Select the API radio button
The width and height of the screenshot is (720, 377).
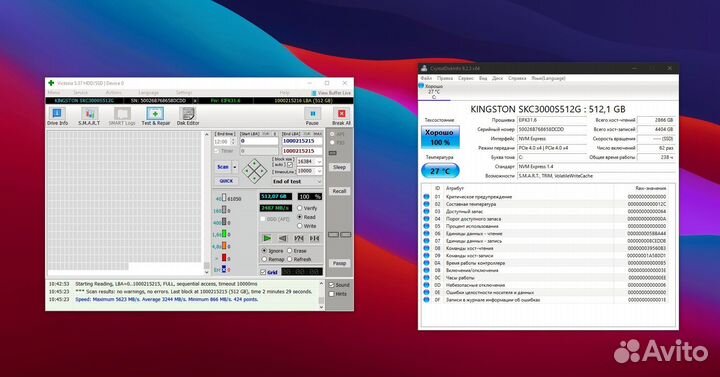pos(332,134)
